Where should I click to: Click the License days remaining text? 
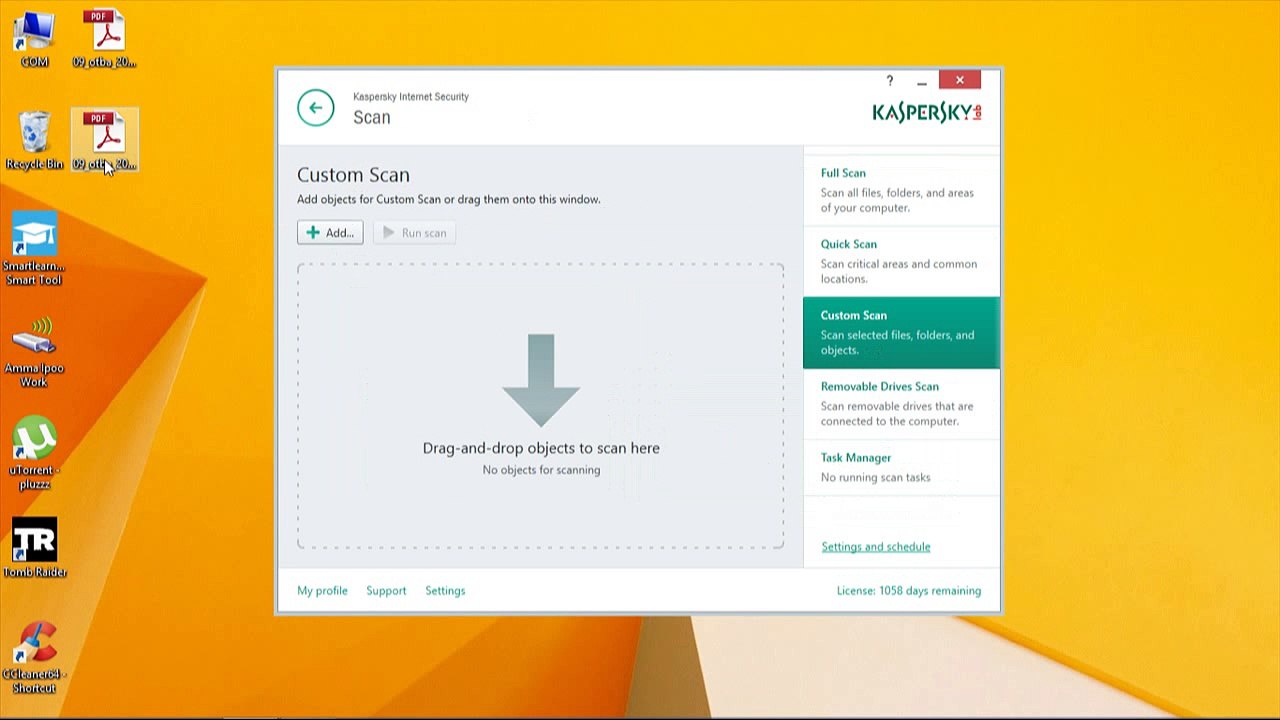909,591
